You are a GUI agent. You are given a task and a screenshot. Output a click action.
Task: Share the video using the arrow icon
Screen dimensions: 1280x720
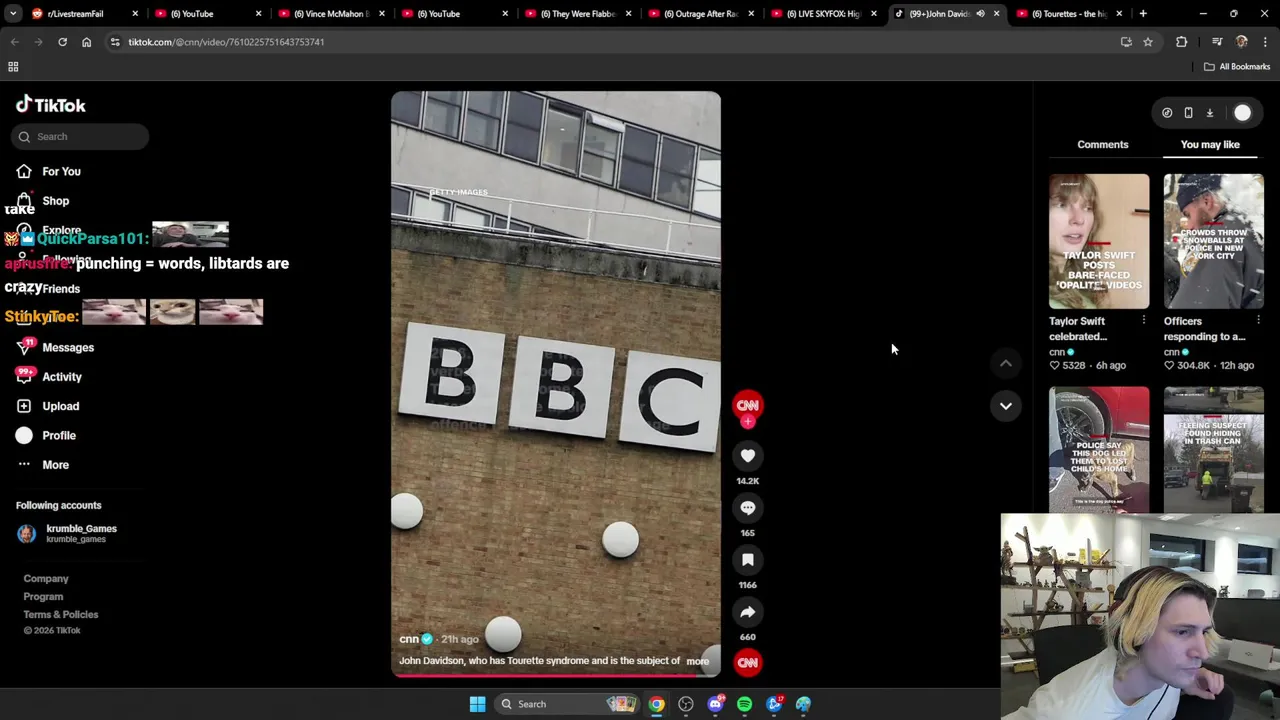tap(747, 612)
